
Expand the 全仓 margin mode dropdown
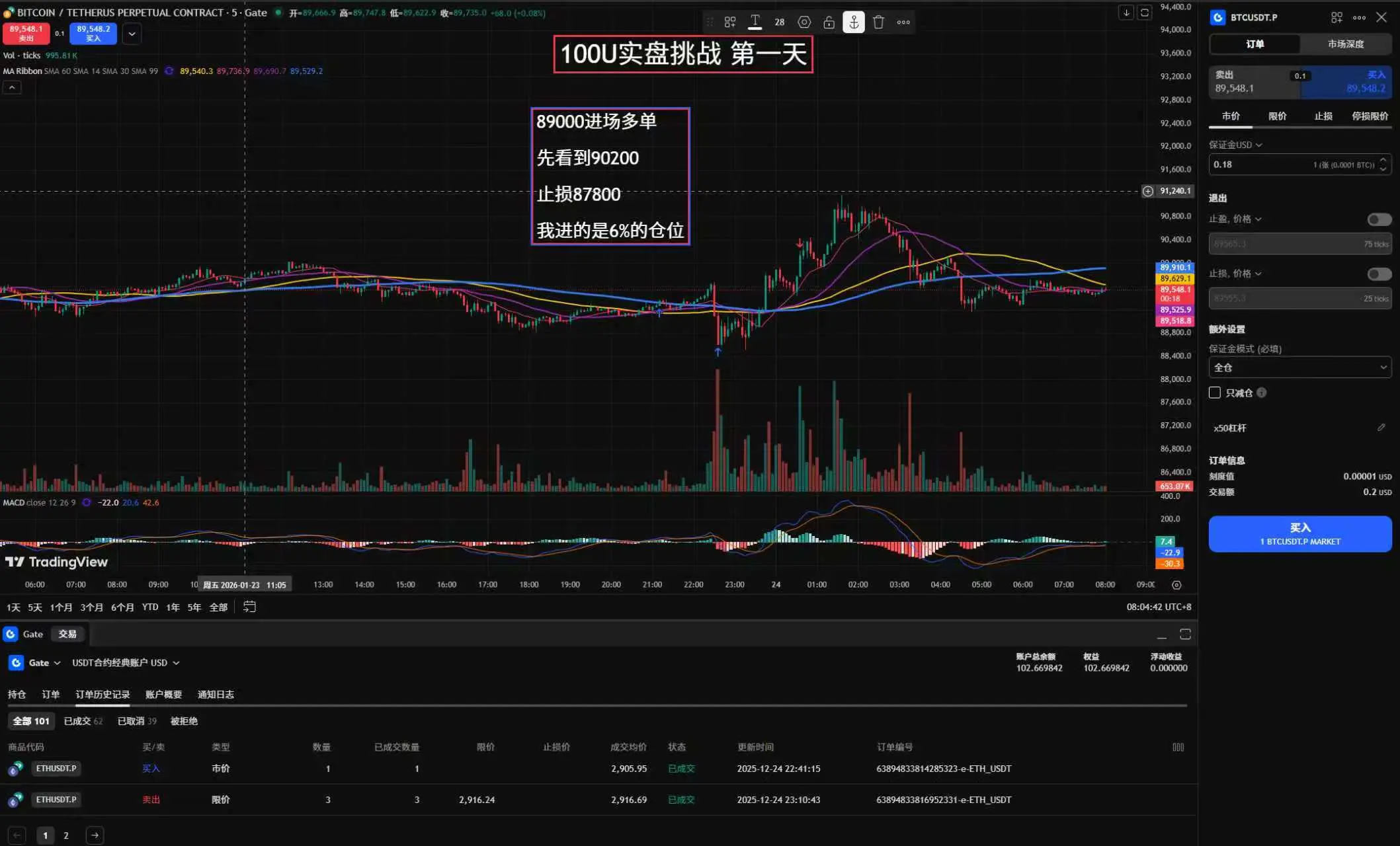[1299, 367]
